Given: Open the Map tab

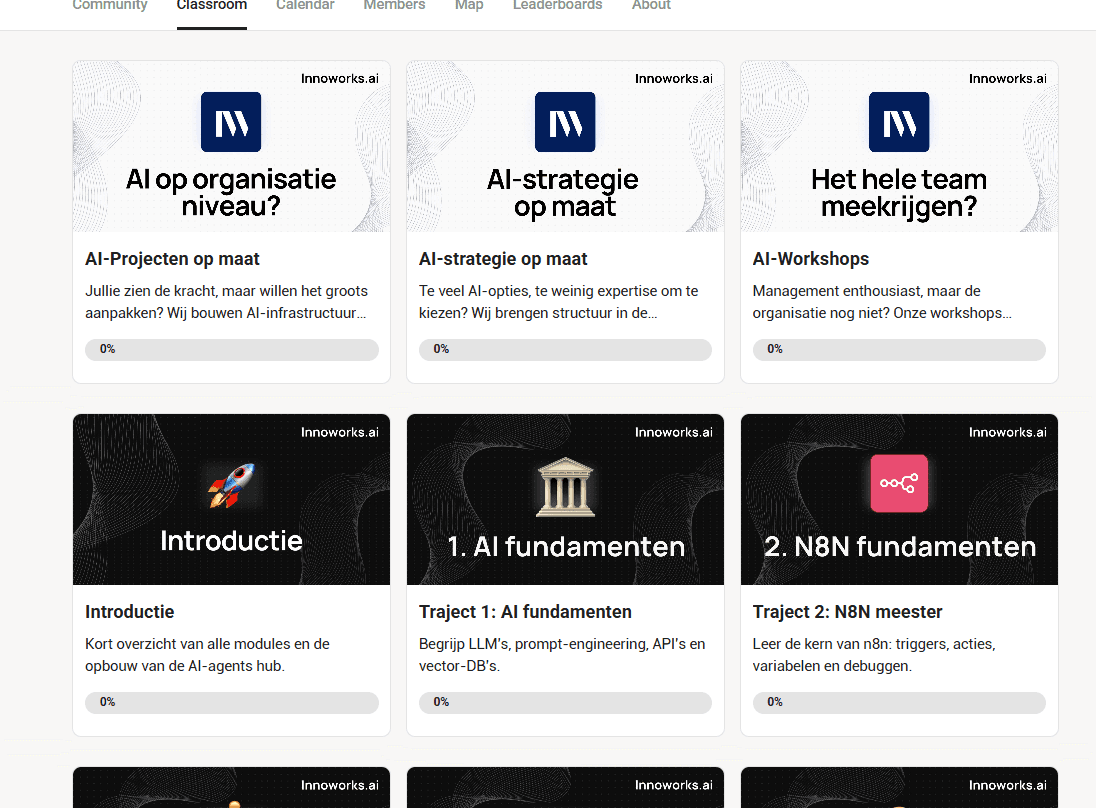Looking at the screenshot, I should click(x=469, y=6).
